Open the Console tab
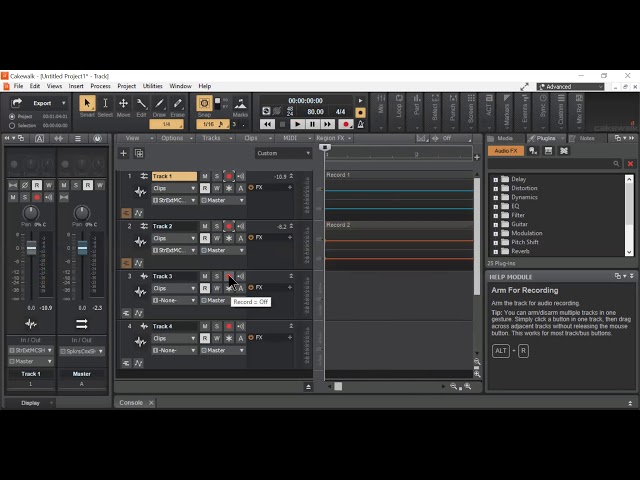640x480 pixels. click(x=131, y=402)
